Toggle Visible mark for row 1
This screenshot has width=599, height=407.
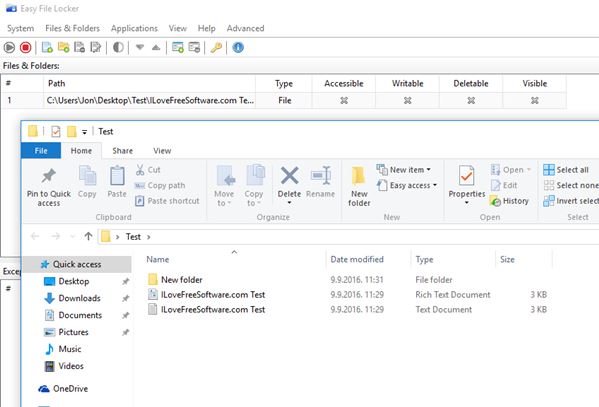(x=534, y=101)
